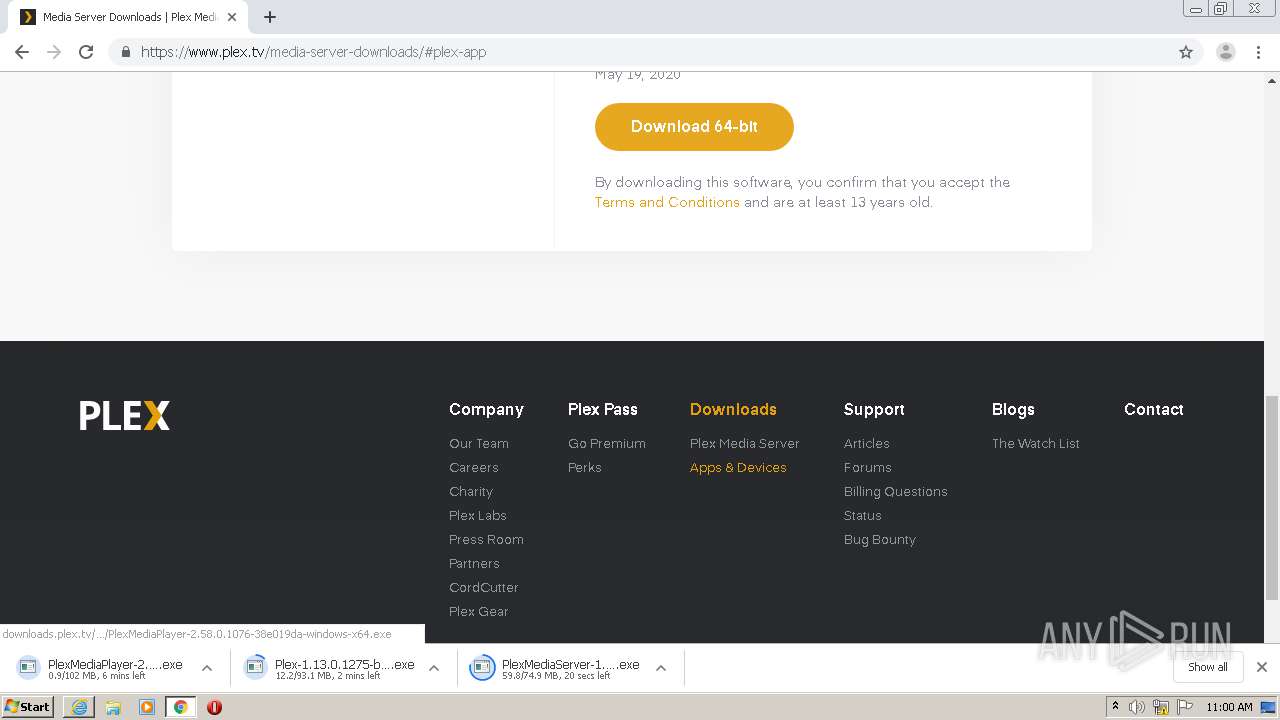Screen dimensions: 1280x720
Task: Expand Plex-1.13.0.1275 download options chevron
Action: point(434,668)
